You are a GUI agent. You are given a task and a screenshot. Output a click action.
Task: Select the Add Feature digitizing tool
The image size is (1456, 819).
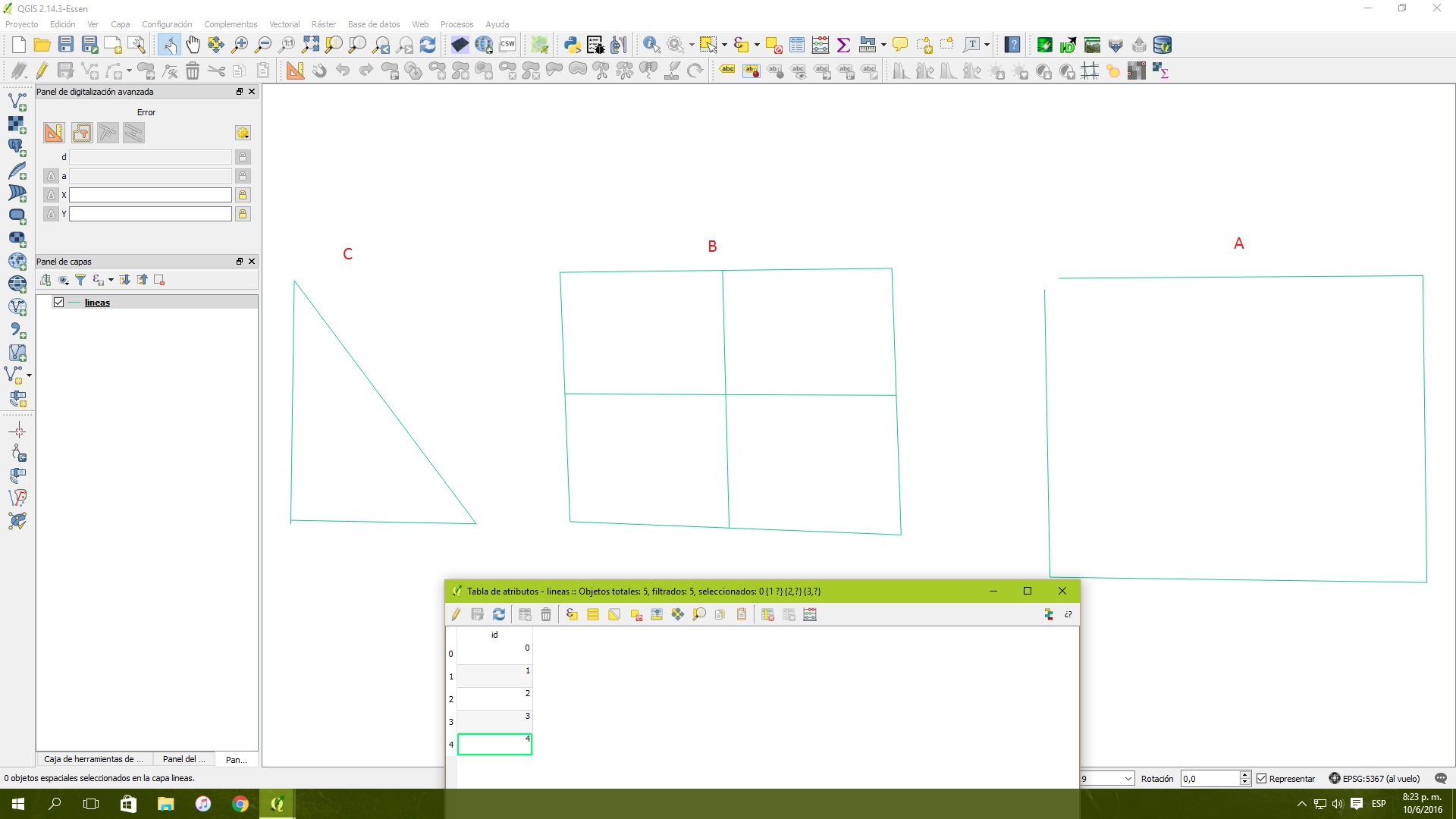(x=41, y=71)
